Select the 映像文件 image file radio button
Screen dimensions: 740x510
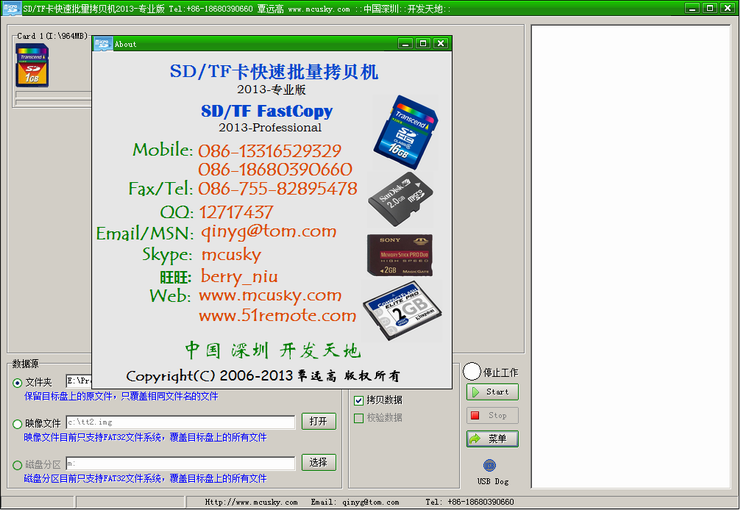[17, 423]
